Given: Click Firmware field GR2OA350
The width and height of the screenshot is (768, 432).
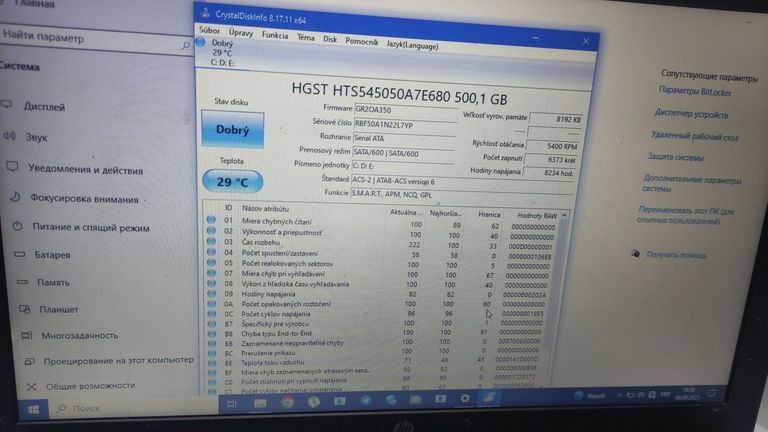Looking at the screenshot, I should [406, 110].
